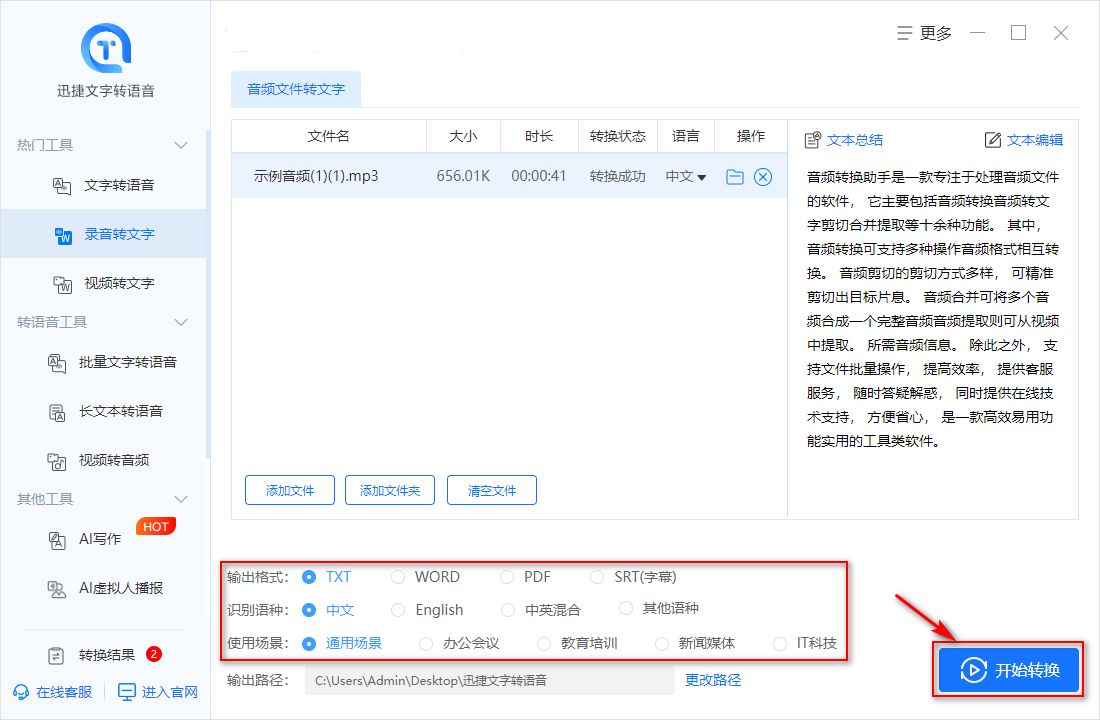Click the 清空文件 button
The height and width of the screenshot is (720, 1100).
pos(492,491)
